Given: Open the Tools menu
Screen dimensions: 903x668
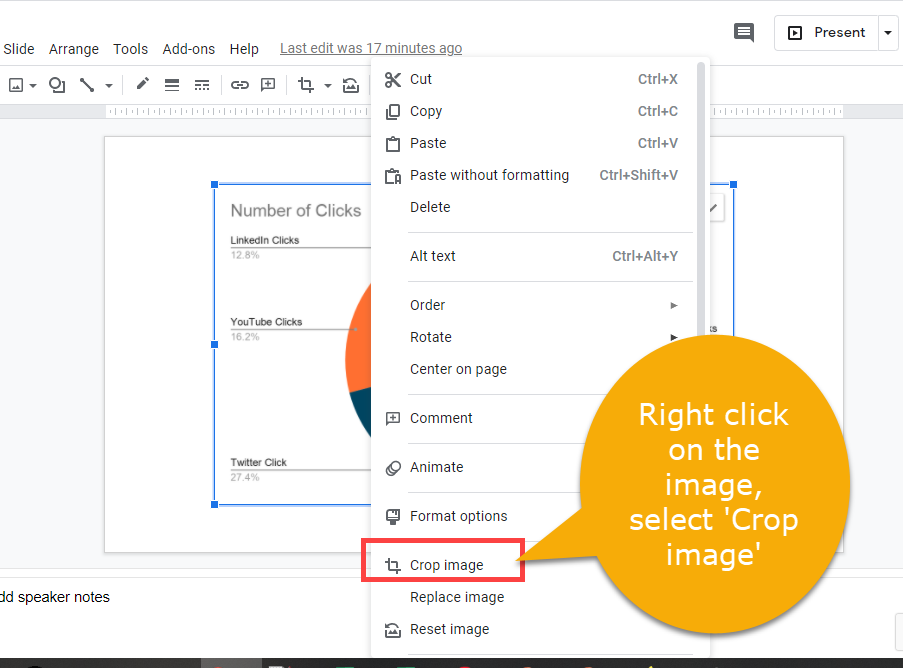Looking at the screenshot, I should [131, 49].
